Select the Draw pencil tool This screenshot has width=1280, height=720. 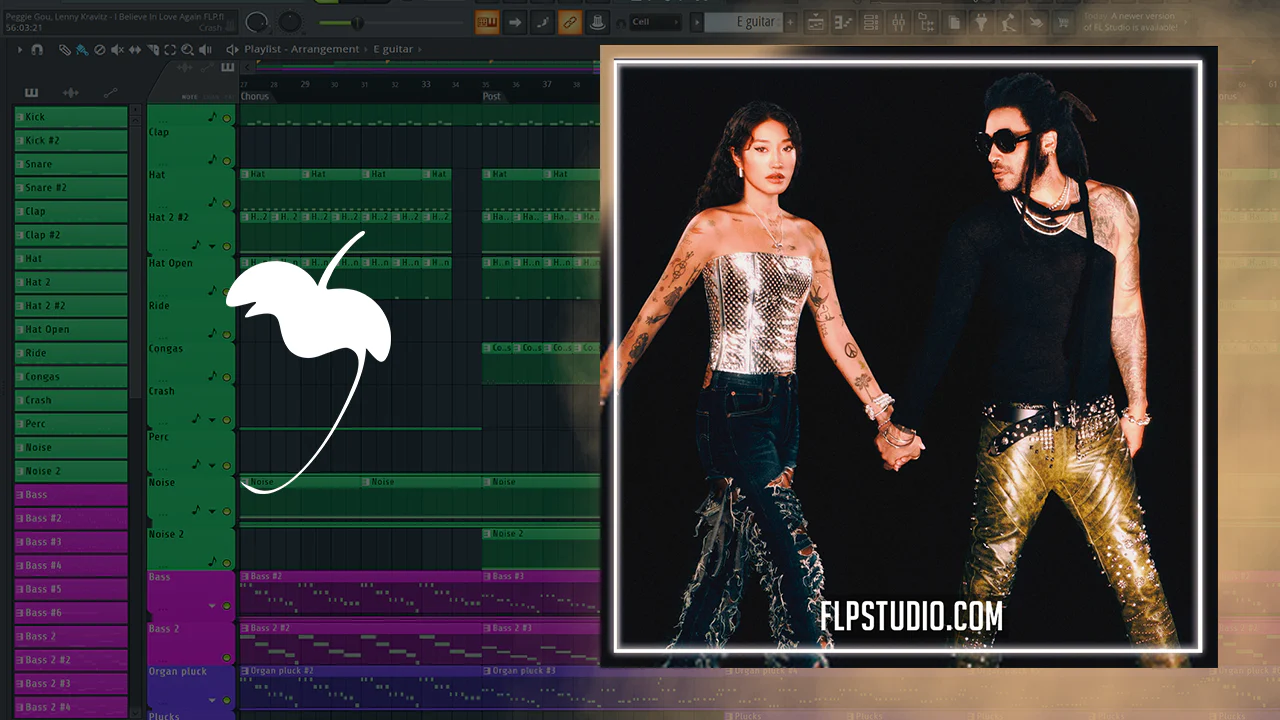(64, 49)
